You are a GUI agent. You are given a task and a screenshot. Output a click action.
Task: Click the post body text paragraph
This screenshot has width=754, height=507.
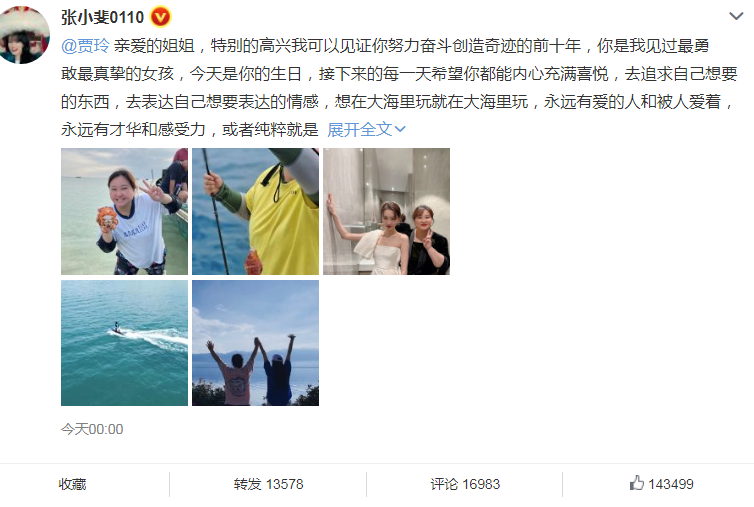[x=399, y=88]
